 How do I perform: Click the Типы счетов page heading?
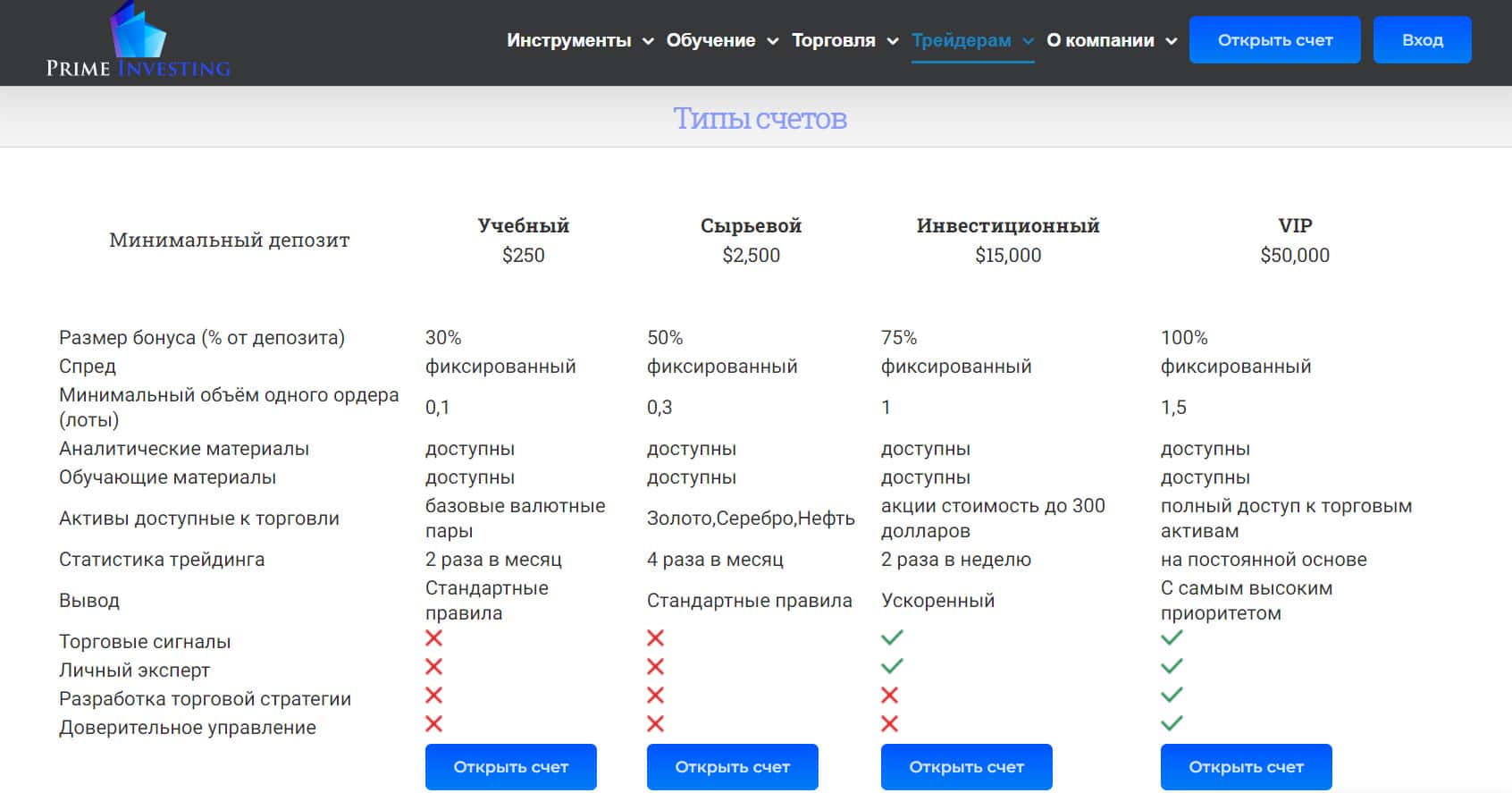[760, 118]
